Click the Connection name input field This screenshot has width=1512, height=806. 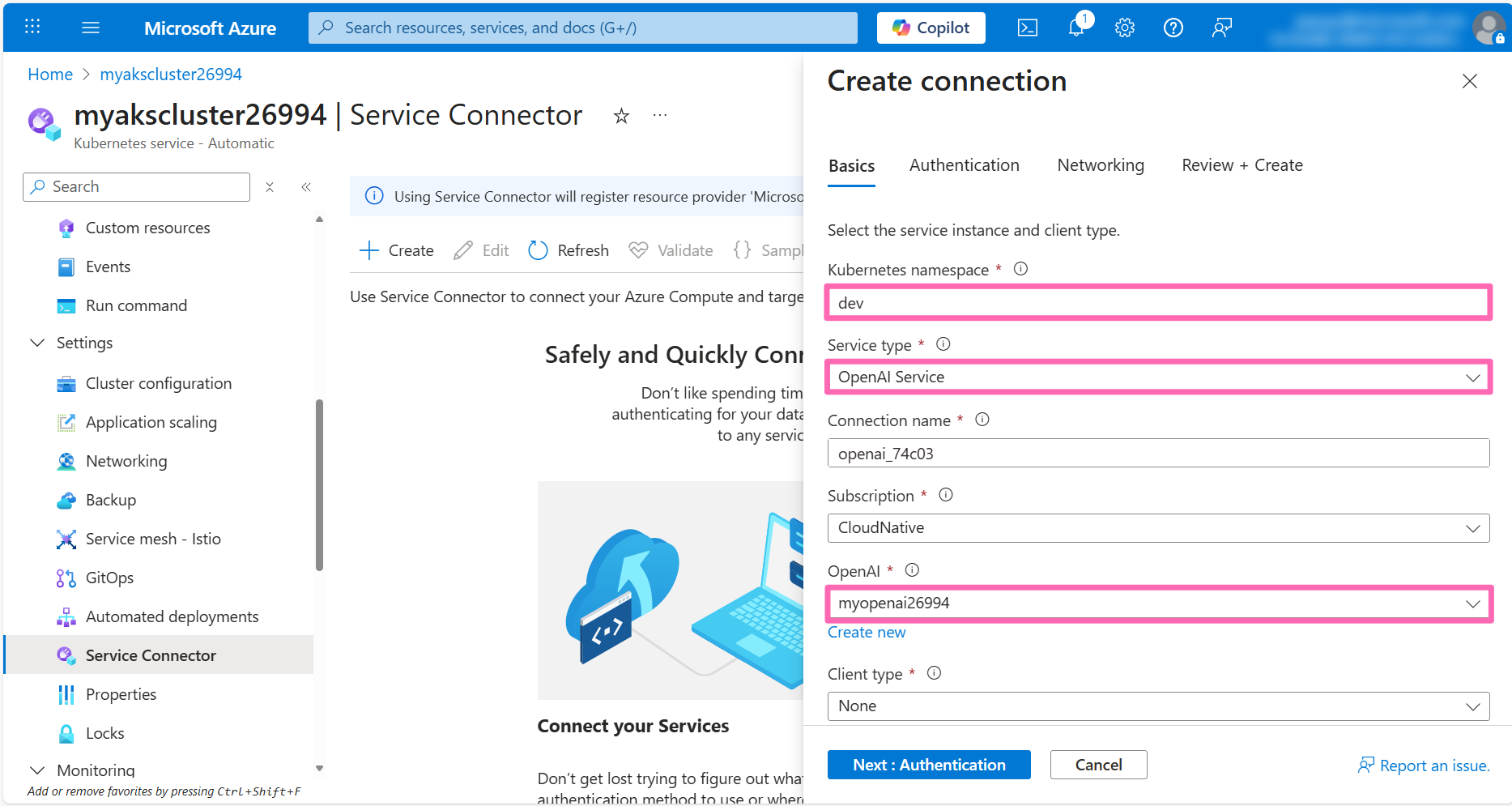(x=1157, y=454)
